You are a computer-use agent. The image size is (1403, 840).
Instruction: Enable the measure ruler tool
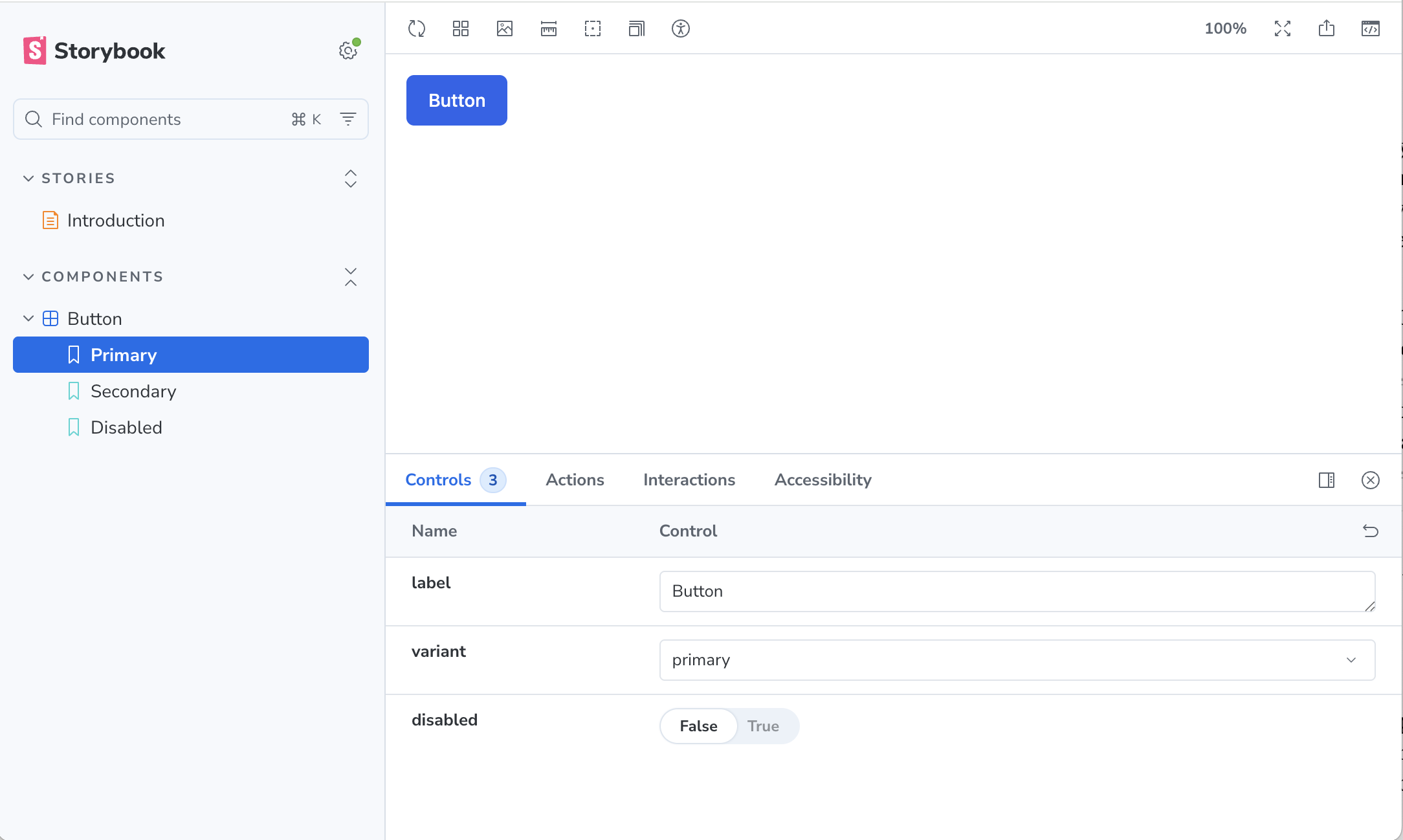point(549,28)
